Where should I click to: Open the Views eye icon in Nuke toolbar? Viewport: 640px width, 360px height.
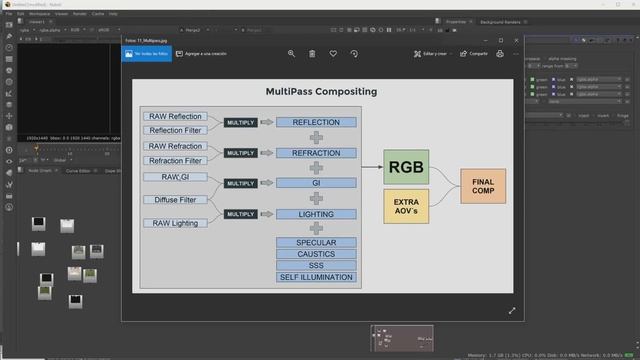[x=9, y=162]
